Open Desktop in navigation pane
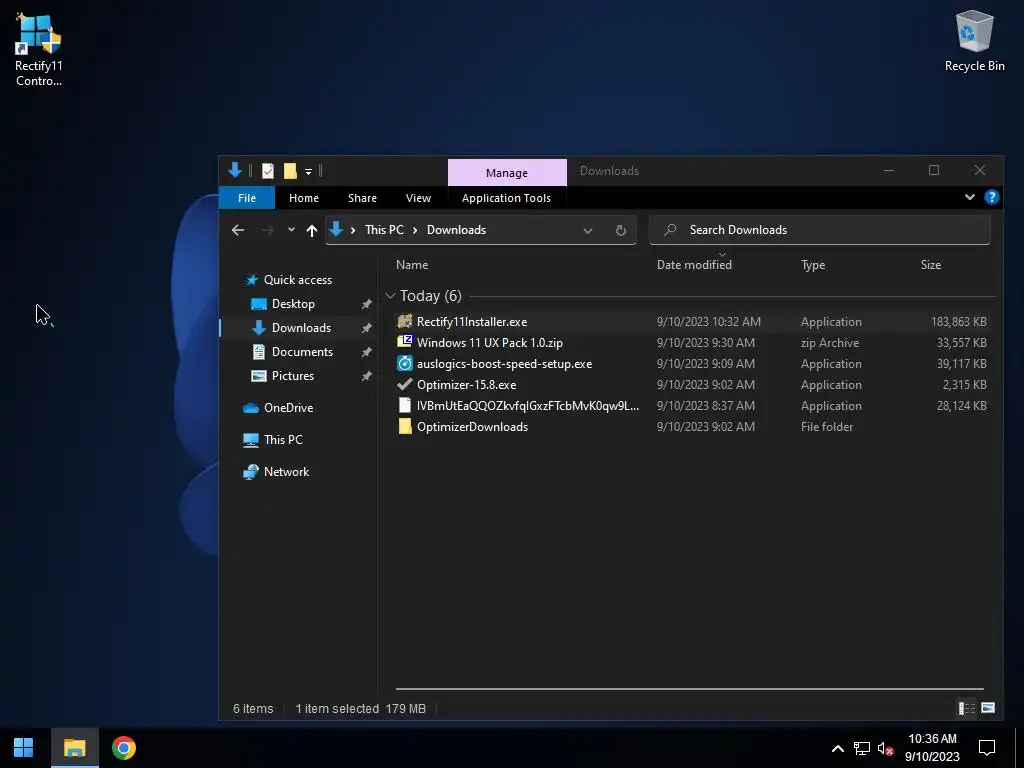 click(293, 304)
